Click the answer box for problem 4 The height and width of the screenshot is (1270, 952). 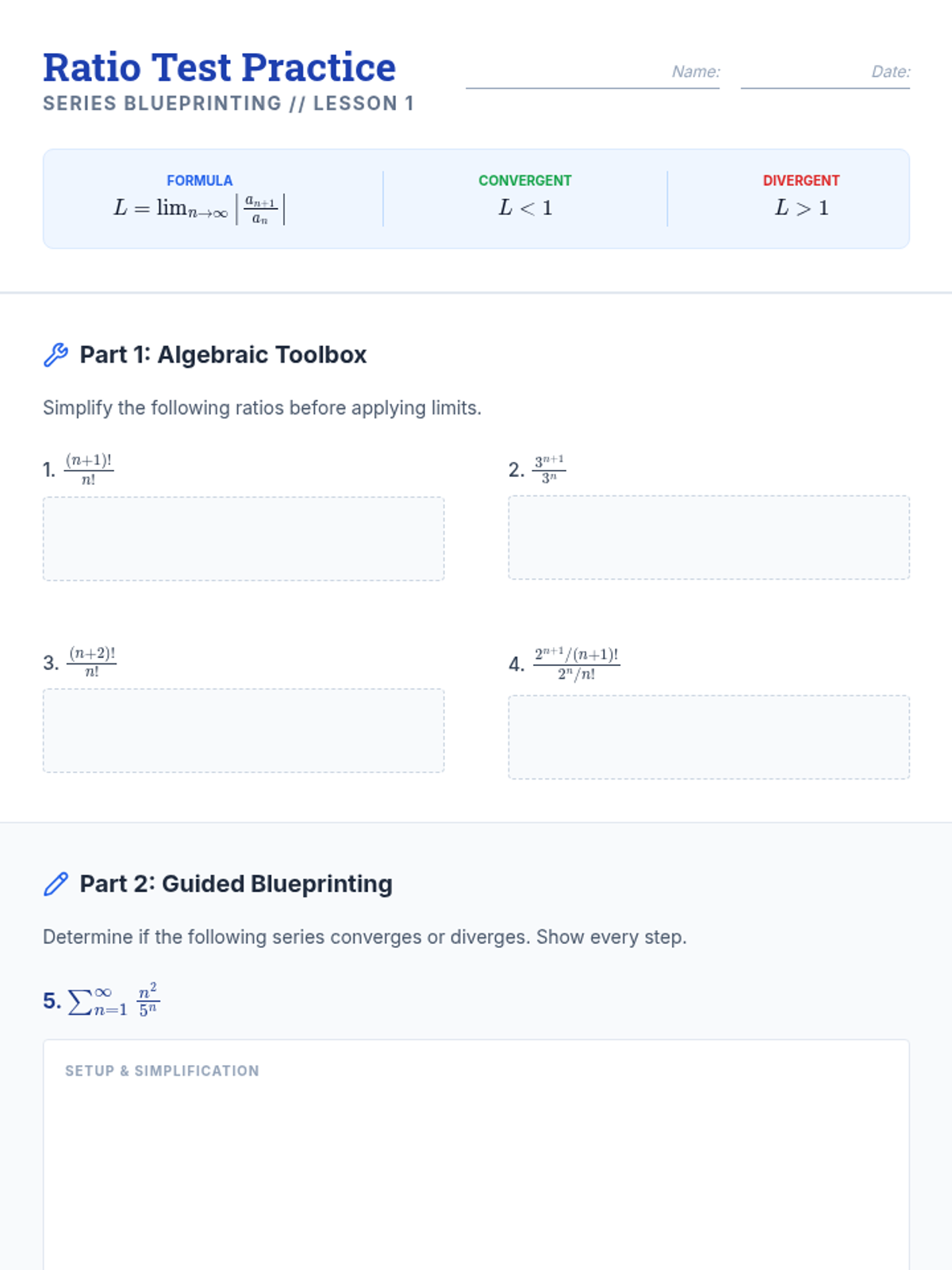[x=708, y=737]
